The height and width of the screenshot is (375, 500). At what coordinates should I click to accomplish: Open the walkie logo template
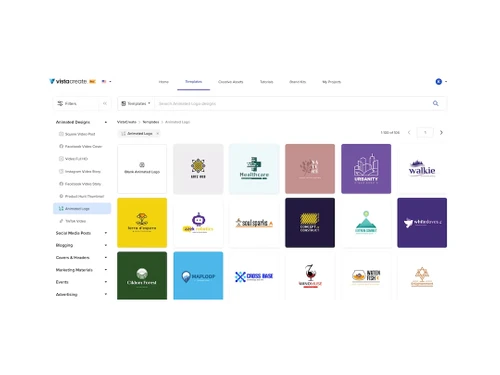click(x=422, y=169)
